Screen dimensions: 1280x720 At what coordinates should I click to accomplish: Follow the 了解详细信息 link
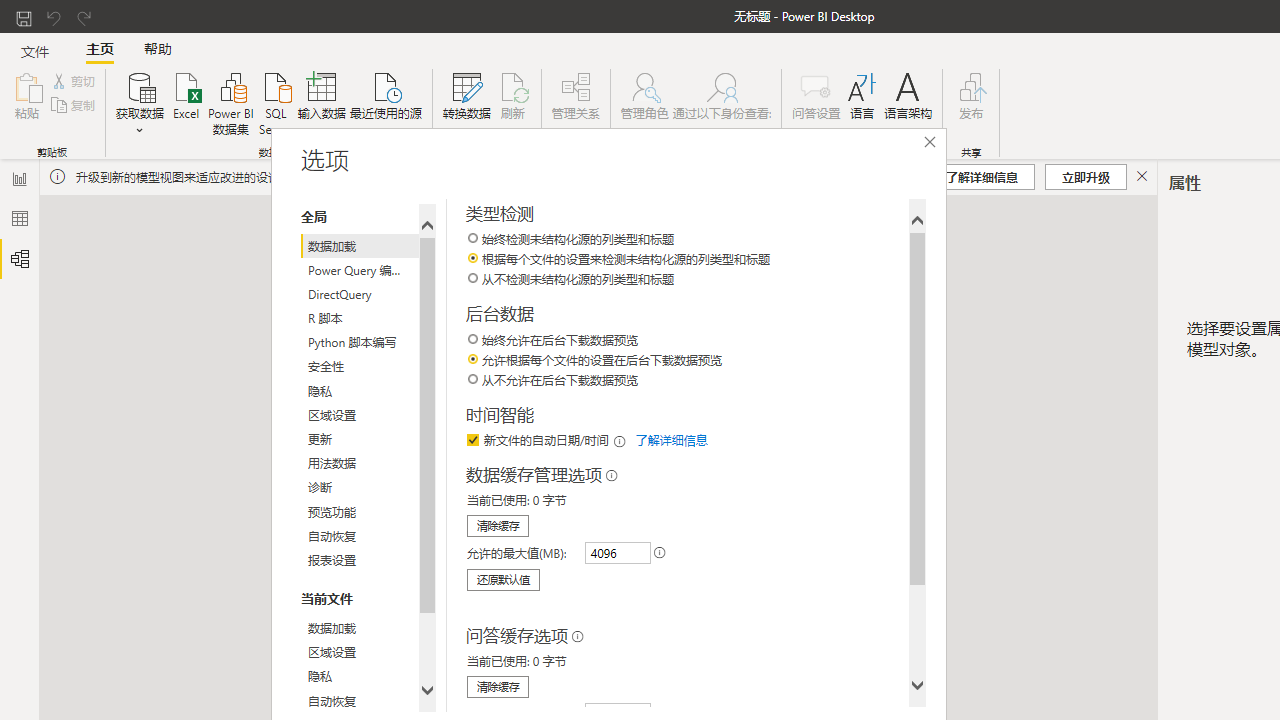[x=671, y=440]
